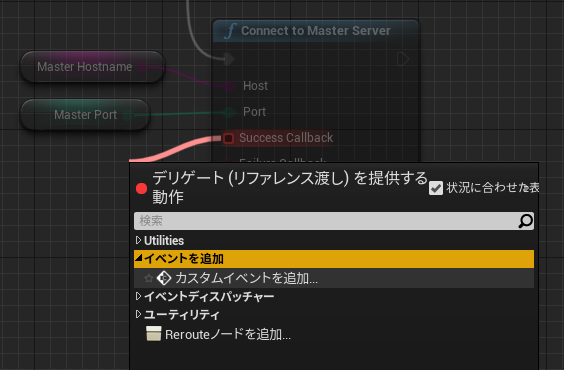Toggle the 状況に合わせた表示 checkbox
Viewport: 564px width, 370px height.
point(436,188)
